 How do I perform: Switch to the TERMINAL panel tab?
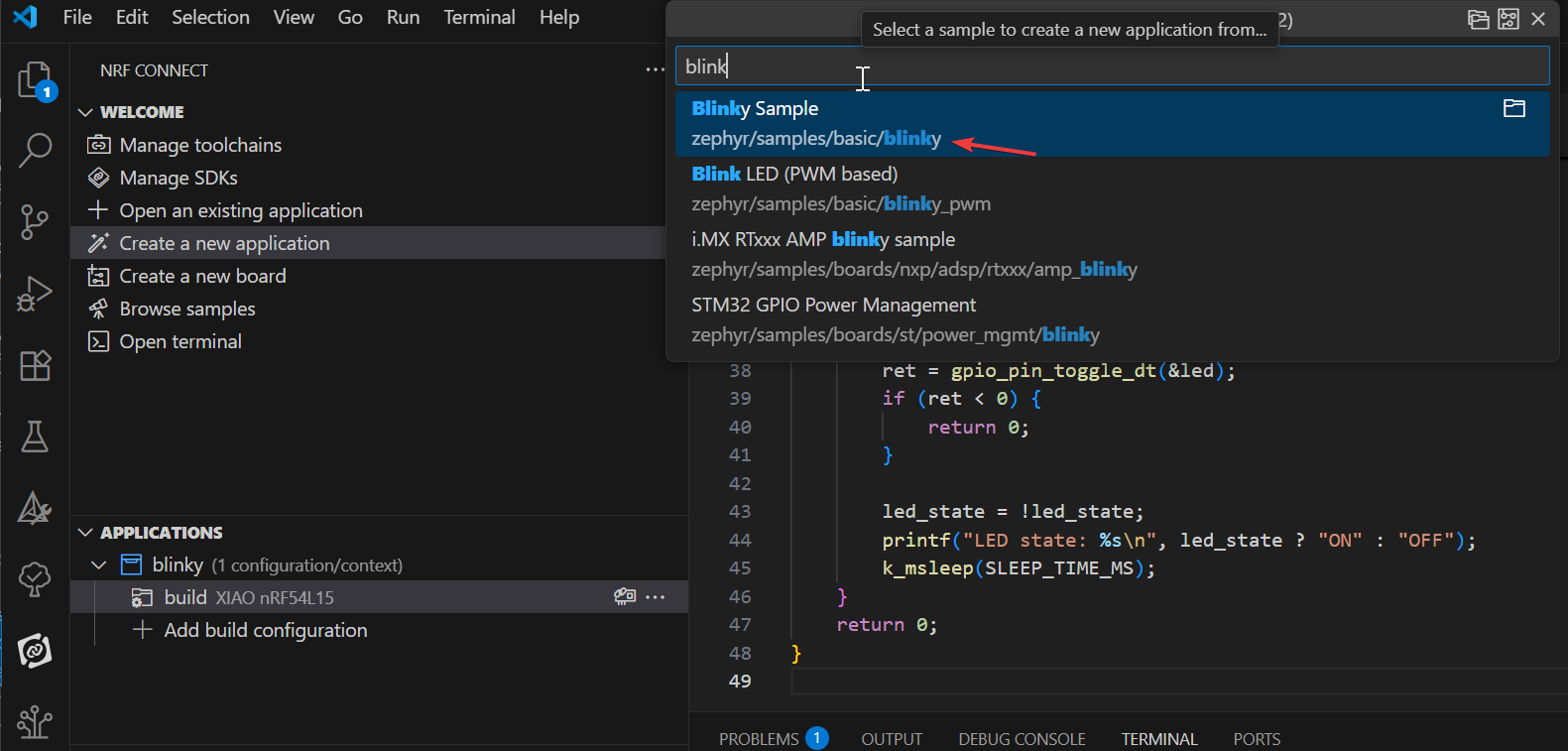tap(1159, 739)
